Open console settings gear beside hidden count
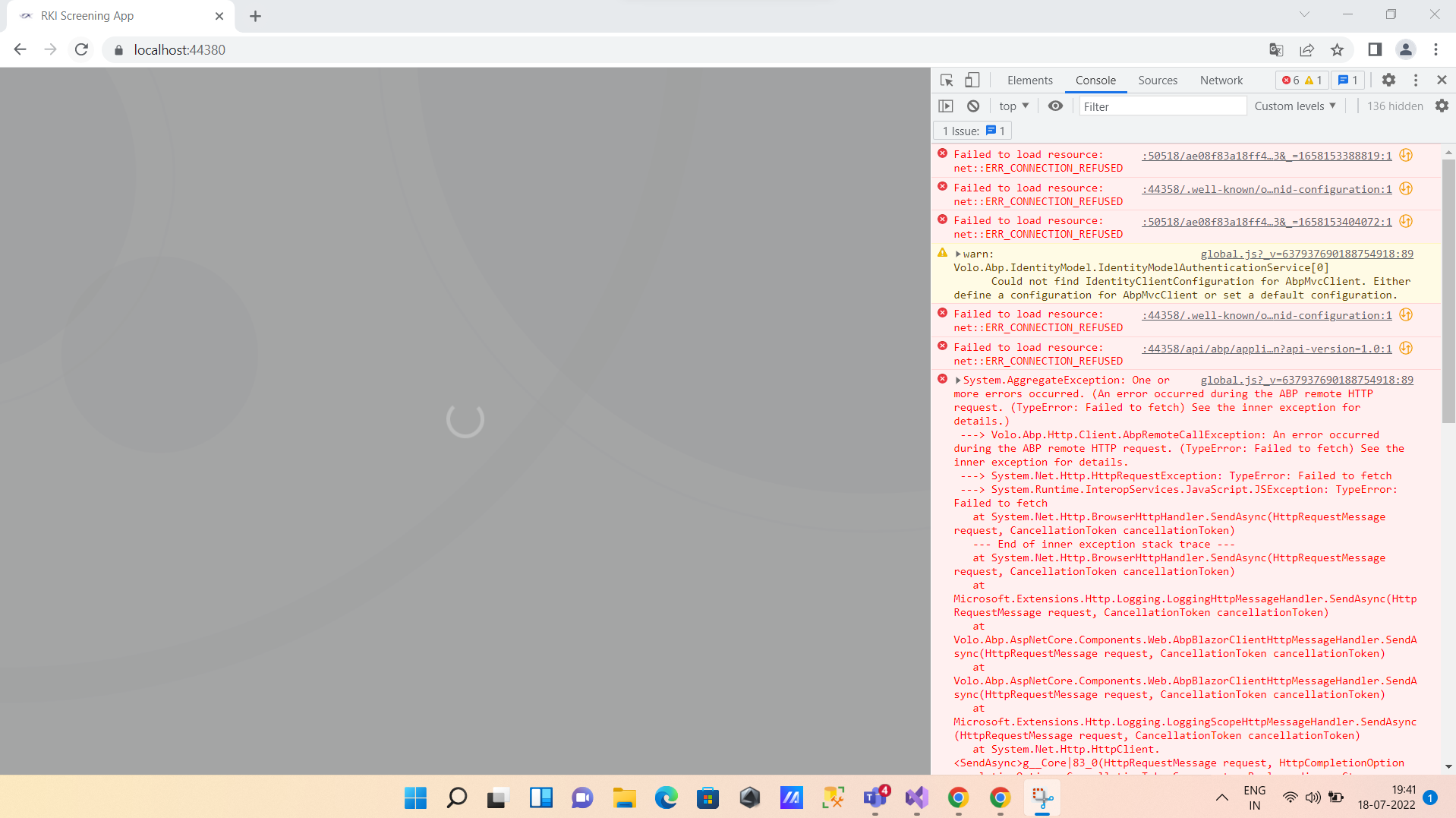 click(1442, 106)
